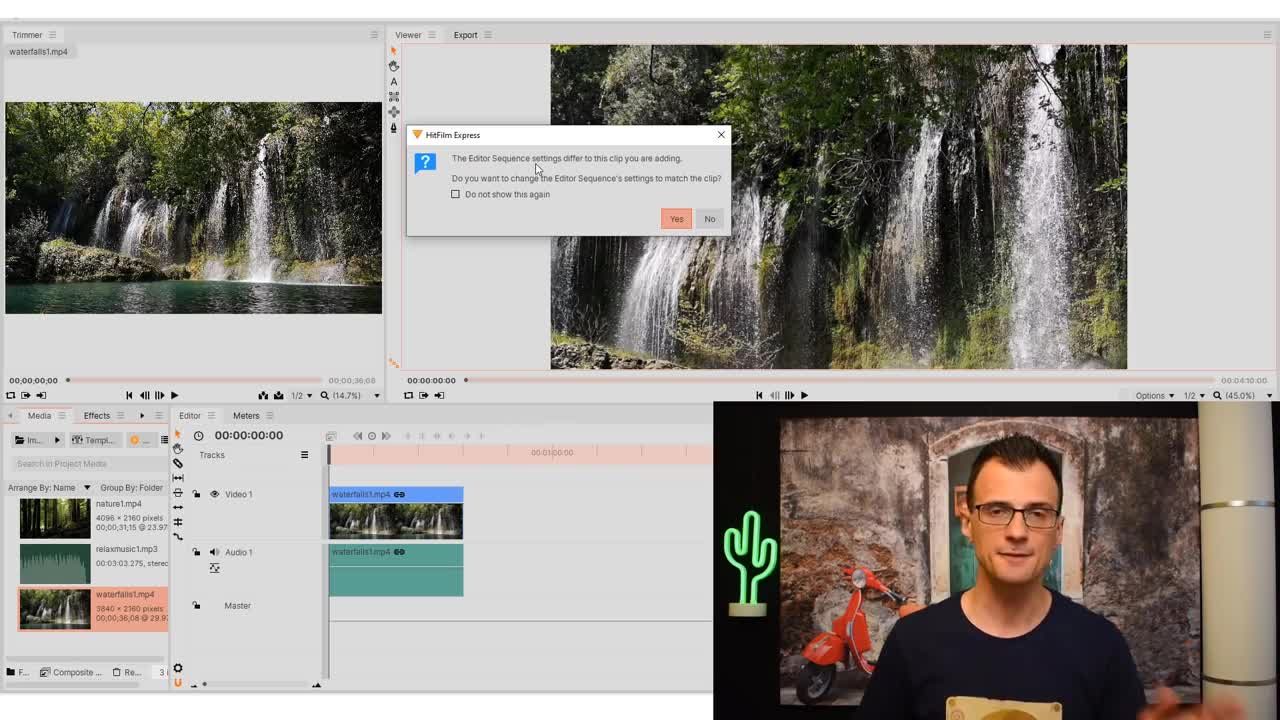The image size is (1280, 720).
Task: Switch to the Viewer tab
Action: [x=408, y=35]
